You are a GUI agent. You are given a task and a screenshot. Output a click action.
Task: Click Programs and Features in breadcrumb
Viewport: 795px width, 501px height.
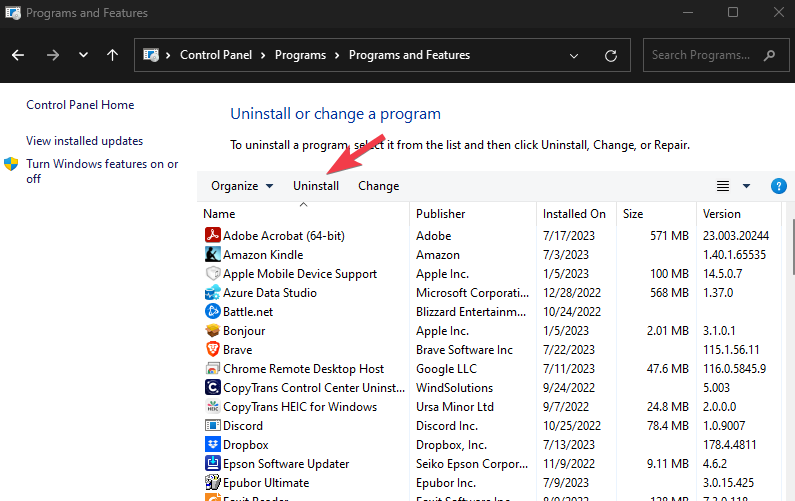coord(409,55)
